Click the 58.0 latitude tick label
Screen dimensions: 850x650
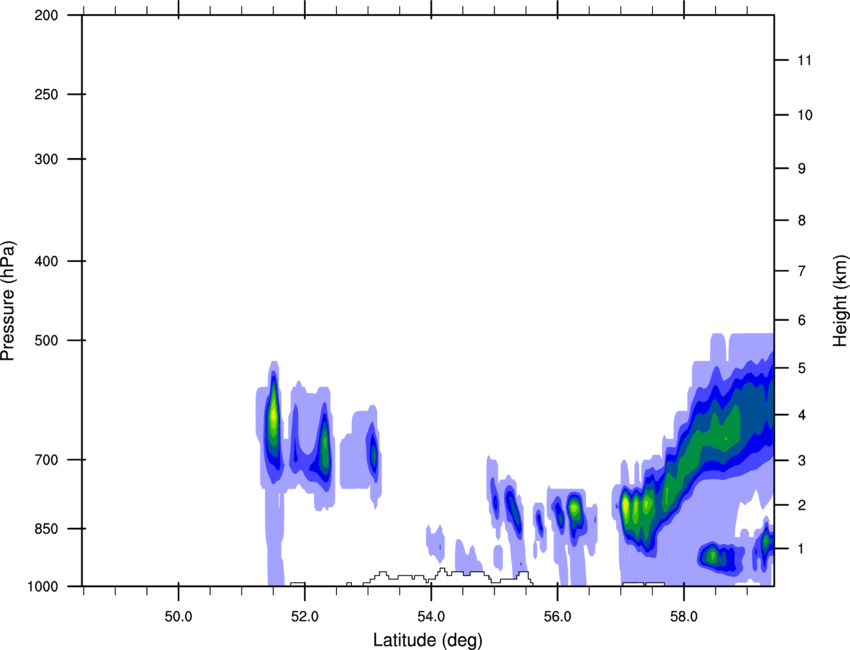[x=684, y=617]
